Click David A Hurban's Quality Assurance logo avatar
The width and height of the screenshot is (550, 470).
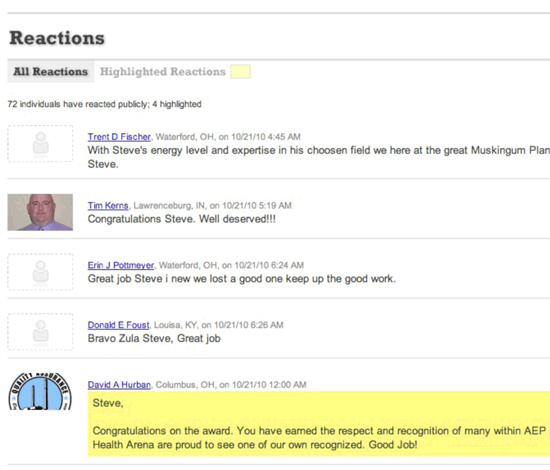click(40, 391)
